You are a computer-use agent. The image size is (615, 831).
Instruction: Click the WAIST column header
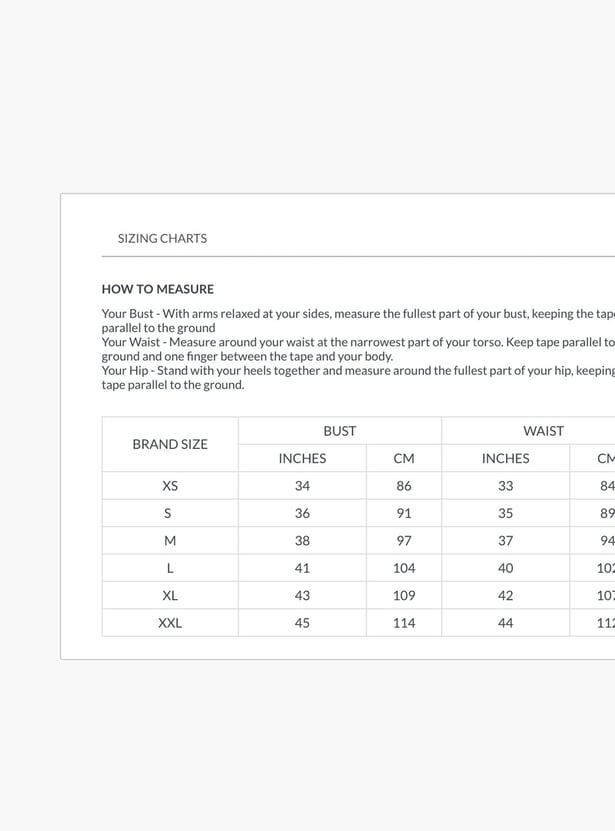pyautogui.click(x=543, y=431)
